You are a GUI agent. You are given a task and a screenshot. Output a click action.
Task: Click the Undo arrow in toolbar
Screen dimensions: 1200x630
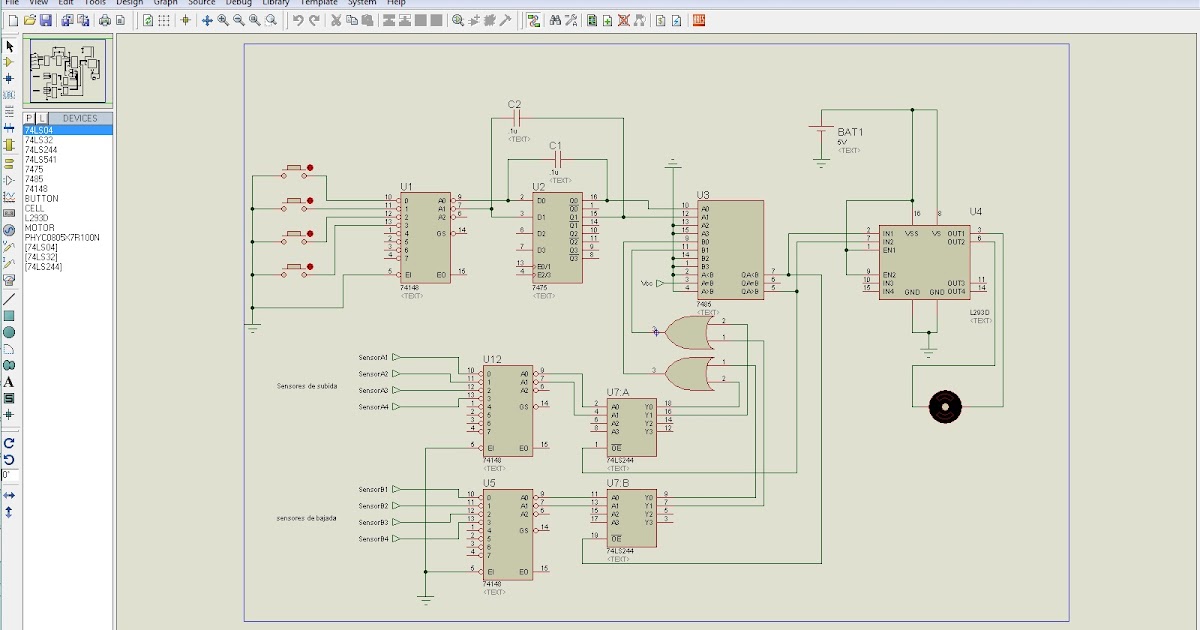click(x=298, y=20)
